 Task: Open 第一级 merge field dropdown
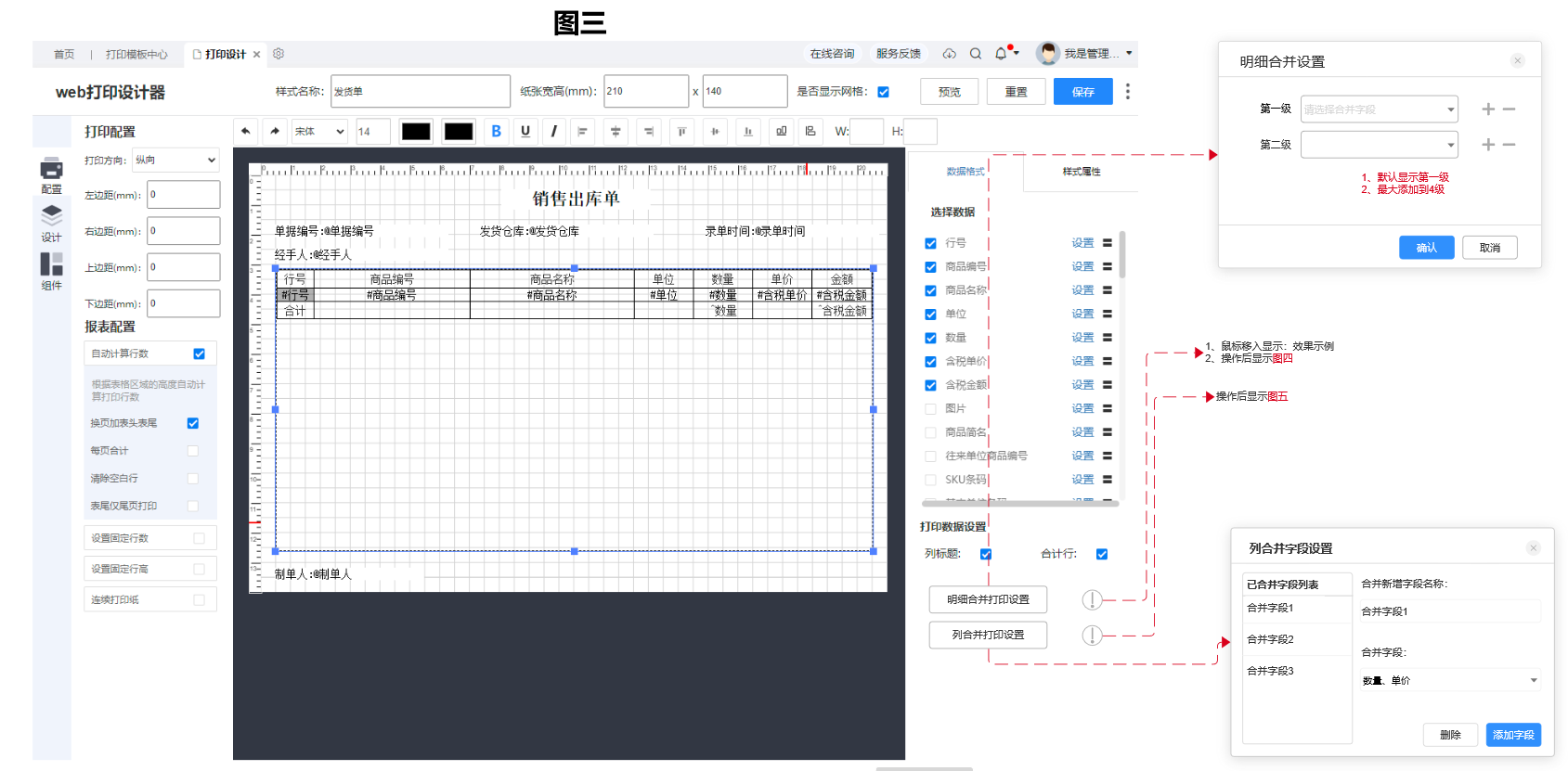tap(1379, 109)
